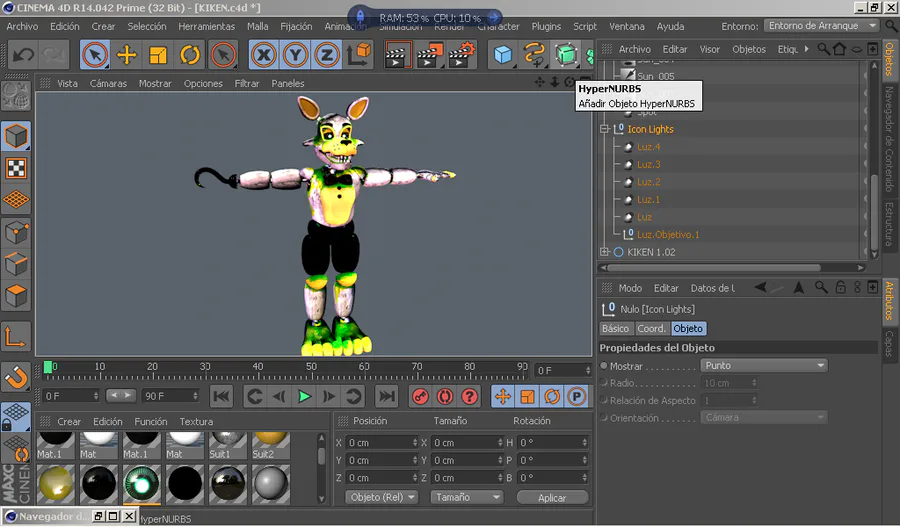Open the Tamaño mode dropdown
The height and width of the screenshot is (527, 900).
467,498
